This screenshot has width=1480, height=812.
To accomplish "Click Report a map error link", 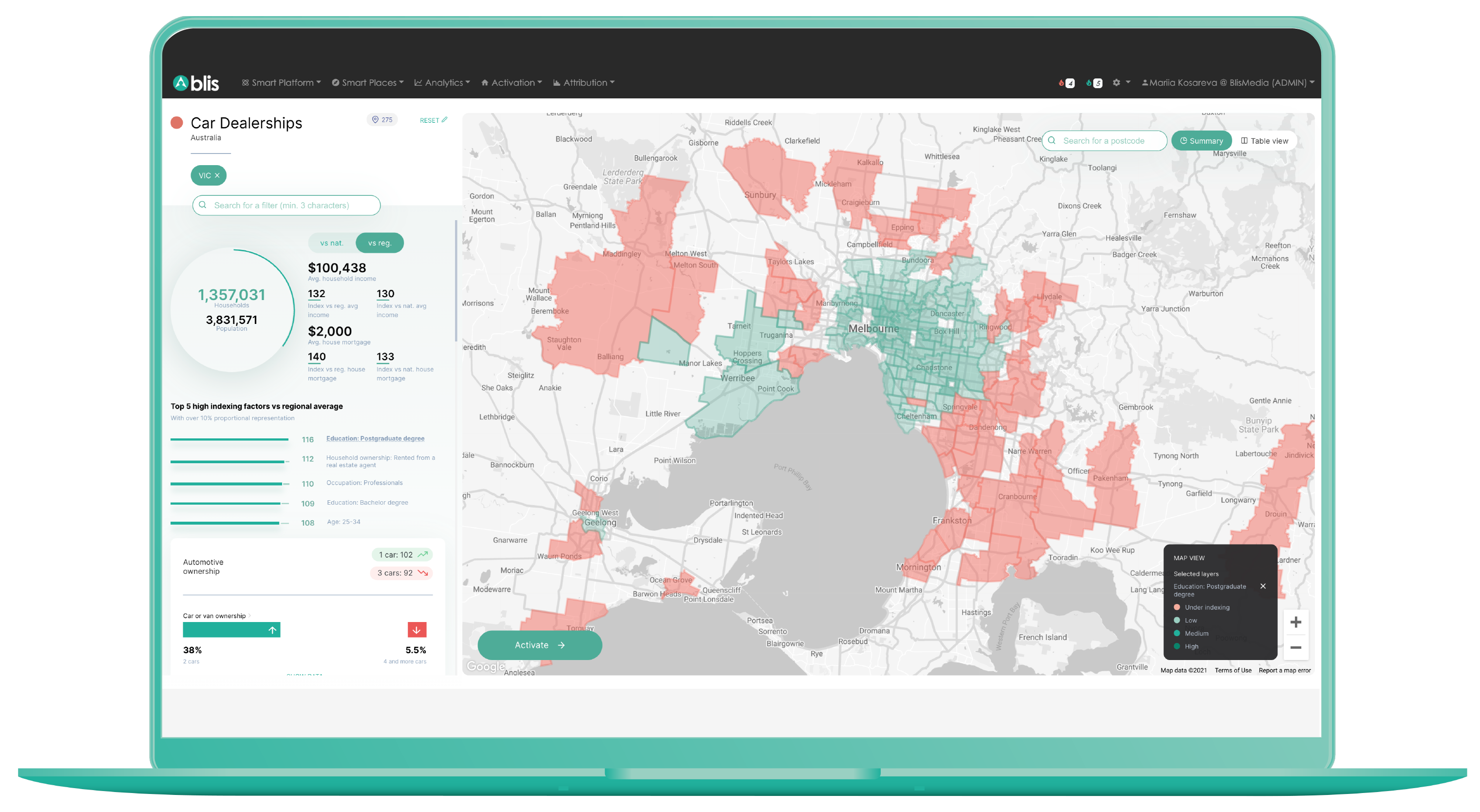I will pos(1285,670).
